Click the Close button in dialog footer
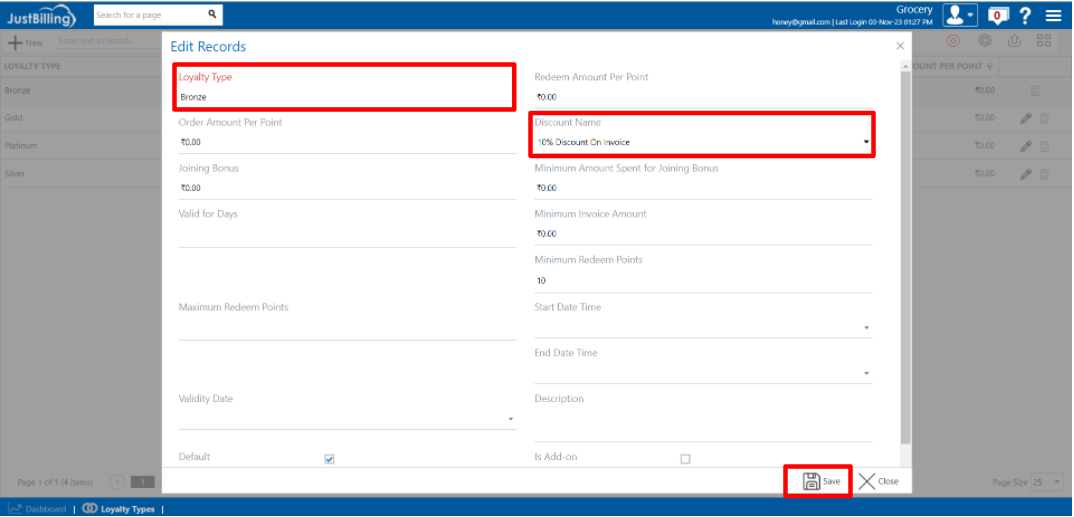This screenshot has height=517, width=1074. (x=879, y=481)
